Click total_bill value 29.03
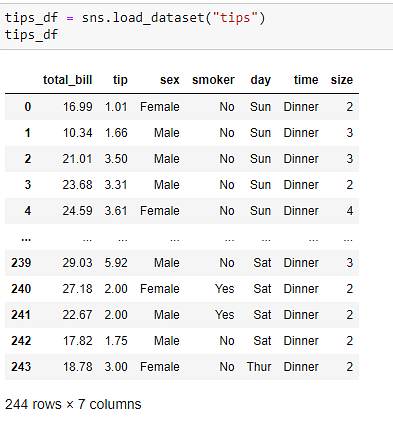The width and height of the screenshot is (393, 423). click(x=77, y=263)
